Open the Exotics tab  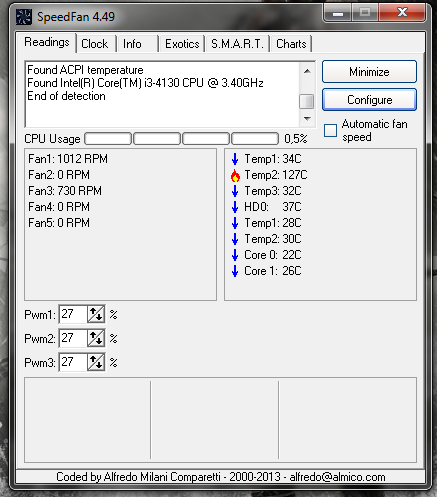182,44
